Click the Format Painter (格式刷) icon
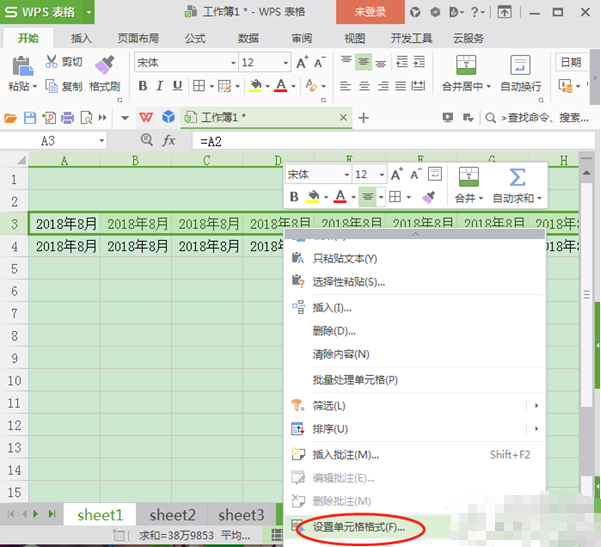The image size is (601, 547). click(x=105, y=65)
